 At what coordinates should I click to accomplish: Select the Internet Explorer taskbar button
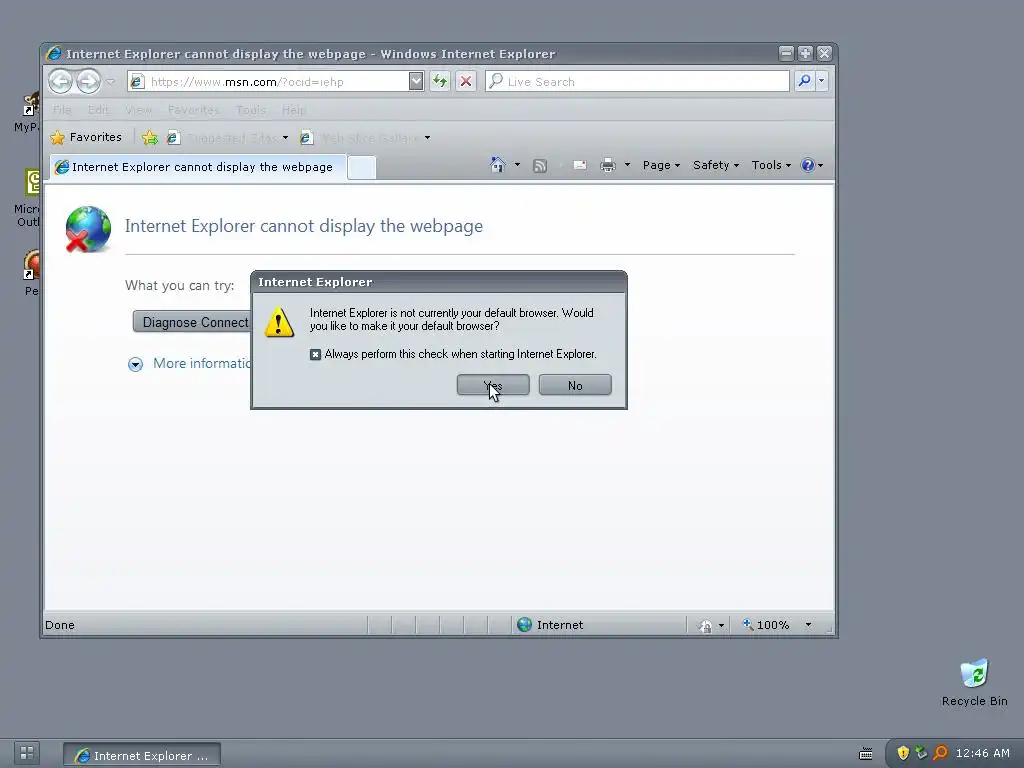(142, 755)
